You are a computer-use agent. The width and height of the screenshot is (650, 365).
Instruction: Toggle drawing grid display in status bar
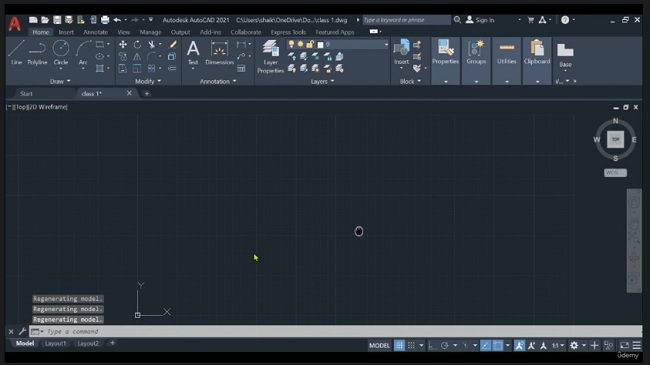[x=399, y=345]
